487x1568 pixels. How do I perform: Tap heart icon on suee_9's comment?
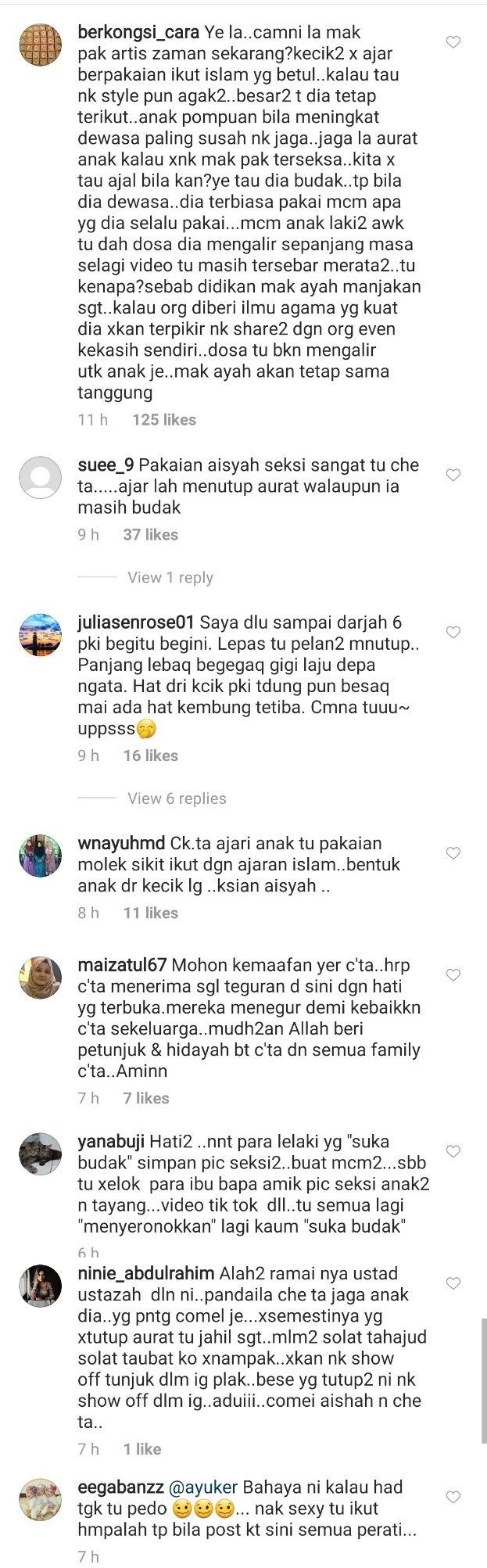(x=453, y=475)
